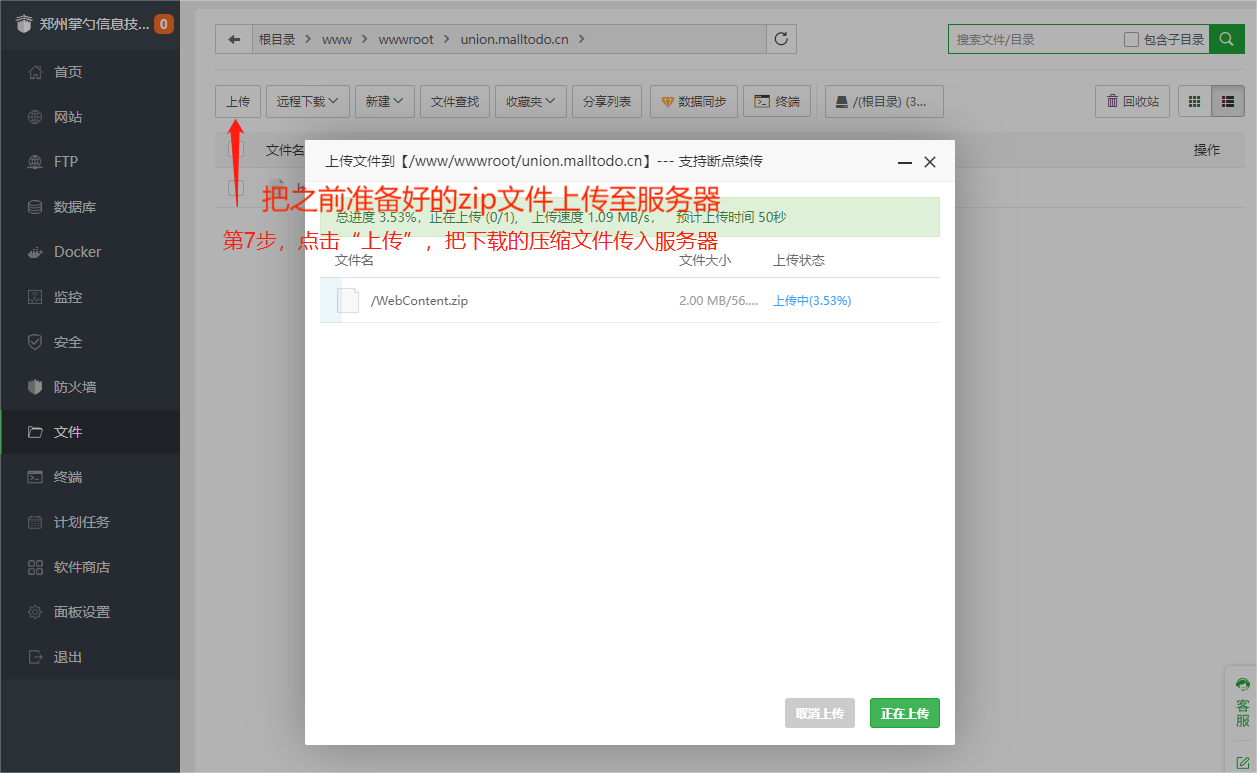This screenshot has width=1257, height=773.
Task: Open the 首页 home icon in sidebar
Action: click(35, 72)
